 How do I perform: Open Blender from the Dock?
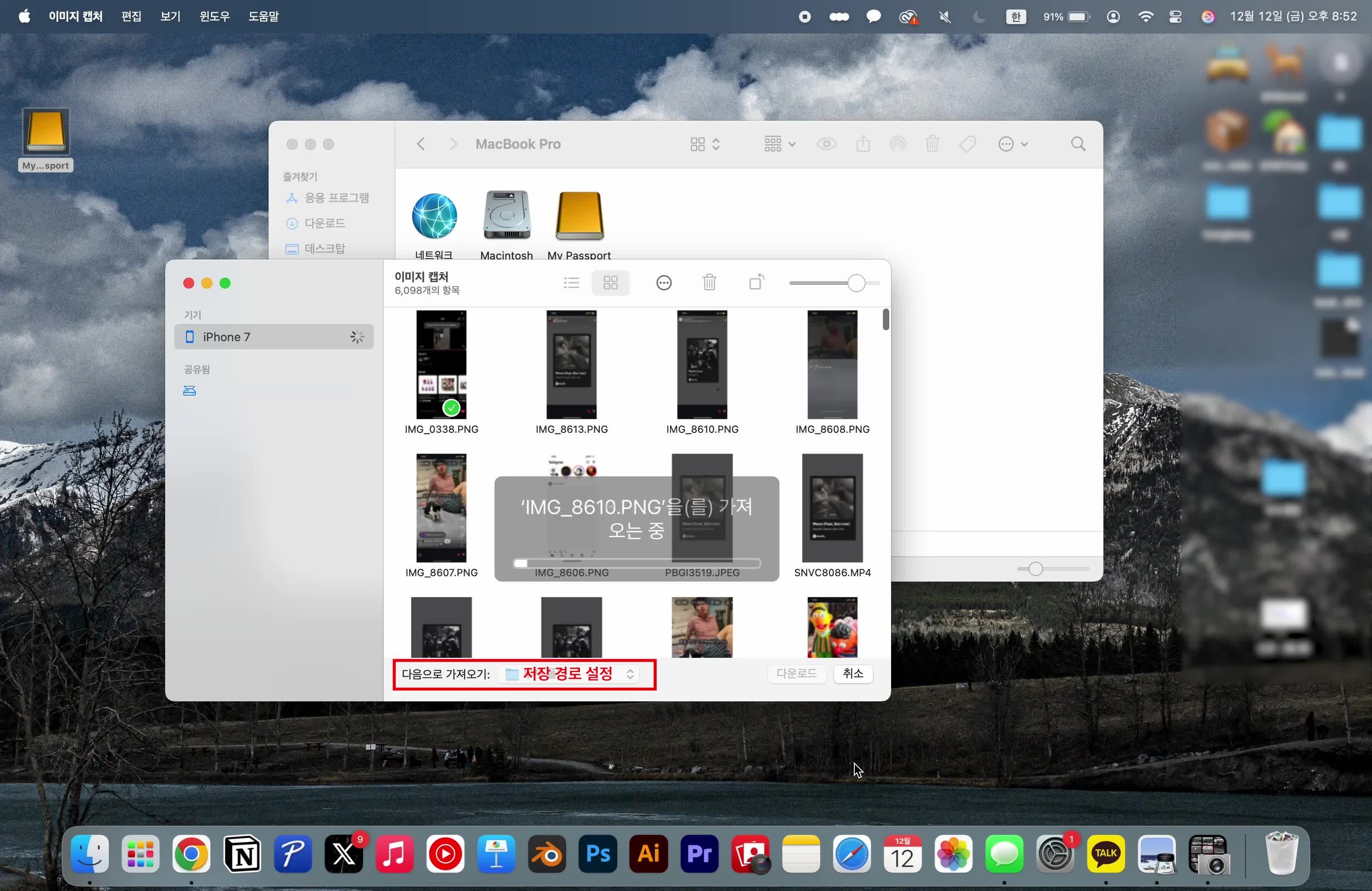[x=547, y=854]
